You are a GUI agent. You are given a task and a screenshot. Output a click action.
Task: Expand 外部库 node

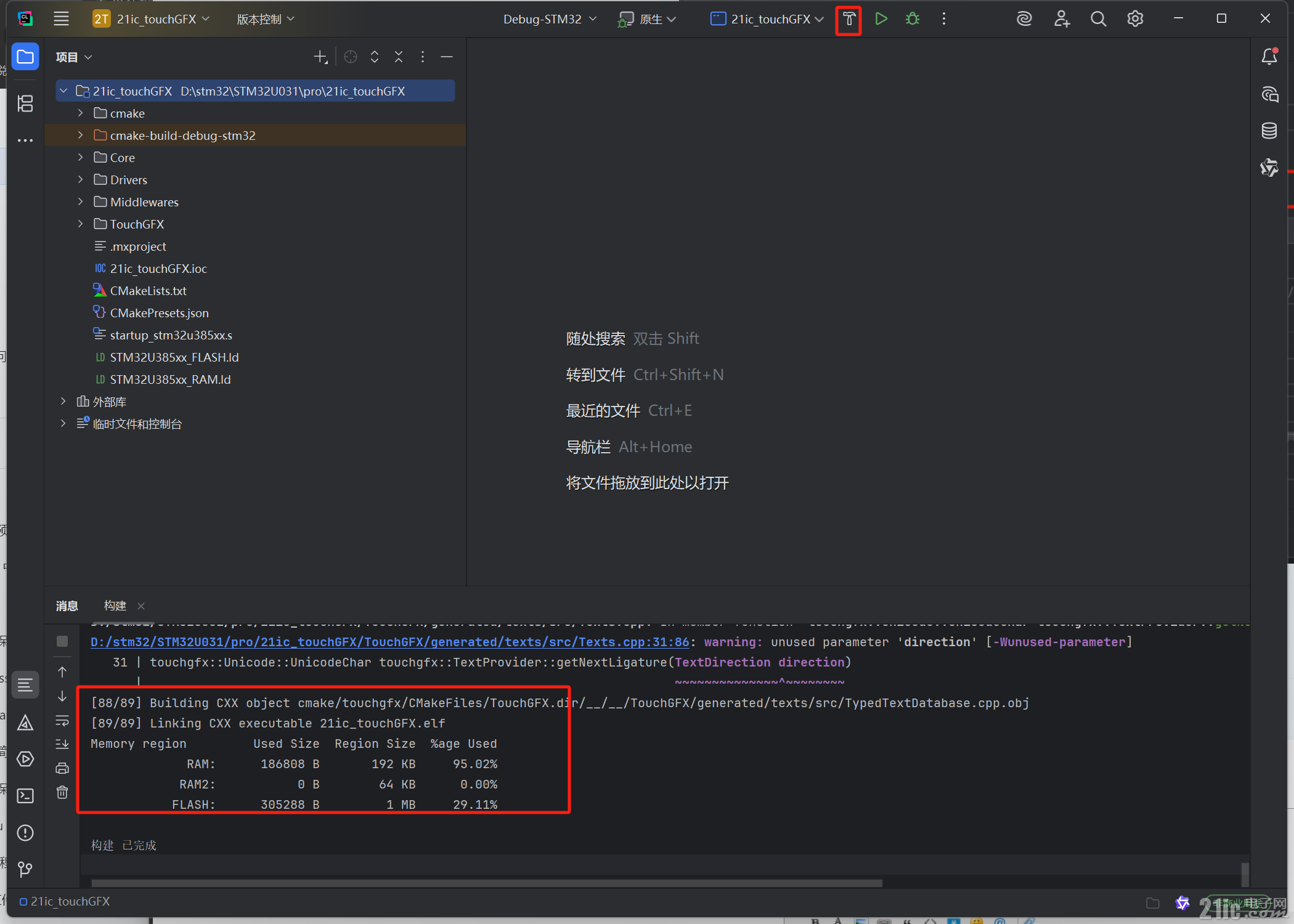coord(63,402)
